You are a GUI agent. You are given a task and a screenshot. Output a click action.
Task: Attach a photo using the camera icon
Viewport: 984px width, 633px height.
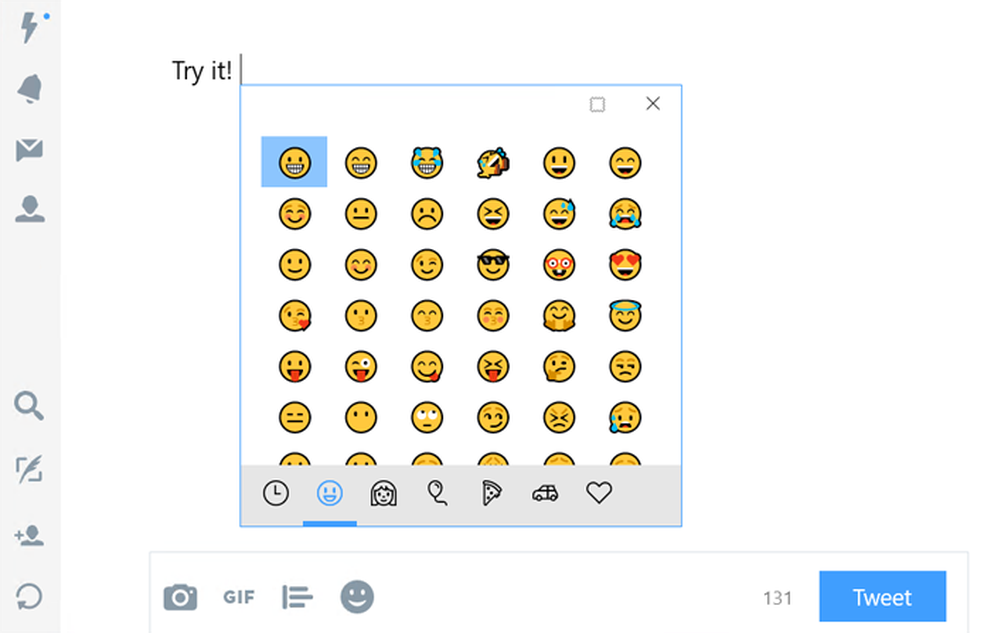click(x=180, y=597)
